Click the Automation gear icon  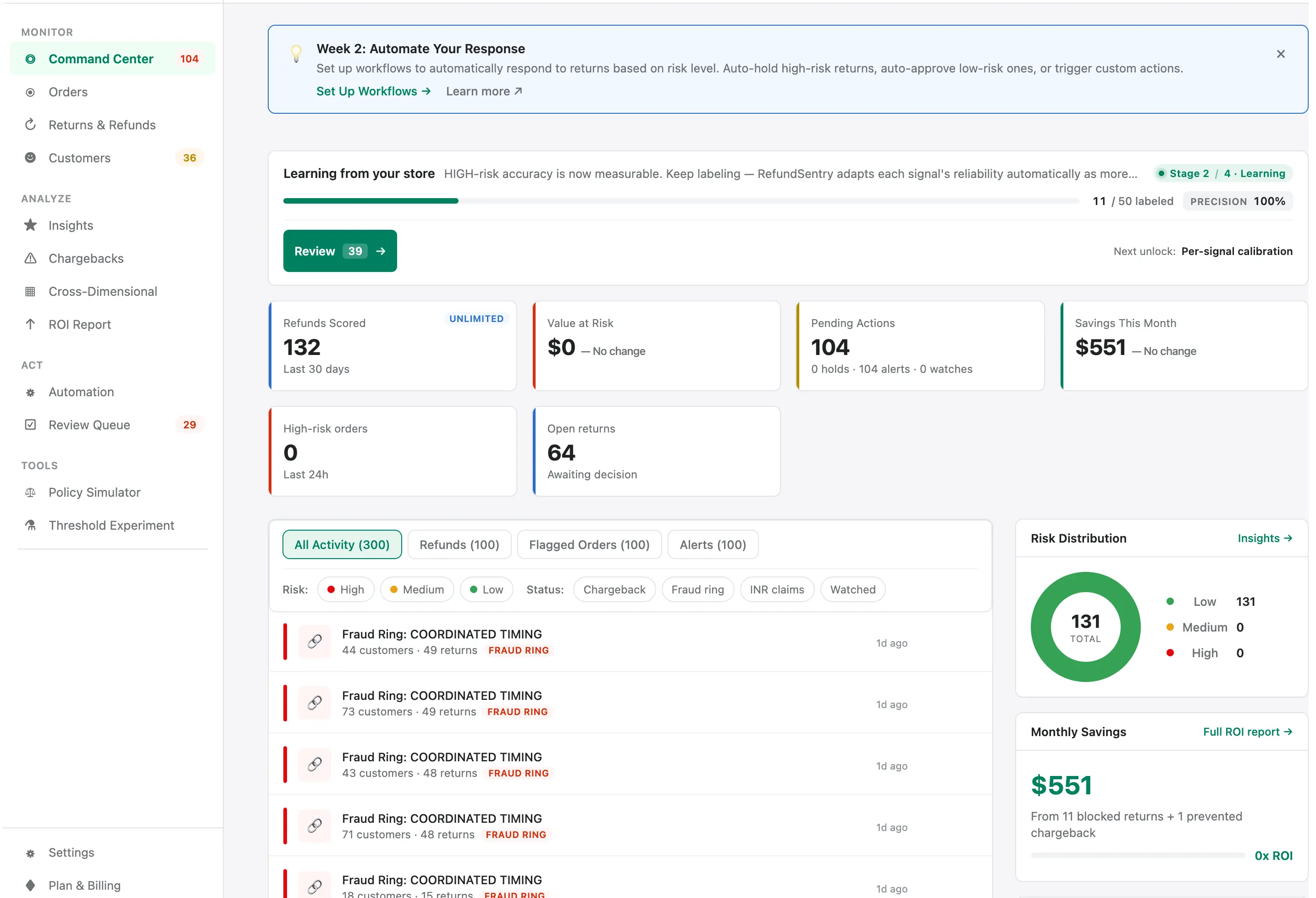[31, 393]
